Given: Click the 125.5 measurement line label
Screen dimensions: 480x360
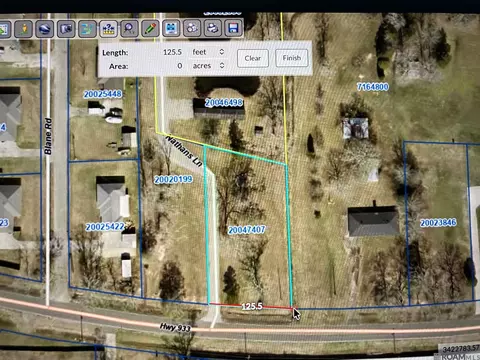Looking at the screenshot, I should click(x=252, y=306).
